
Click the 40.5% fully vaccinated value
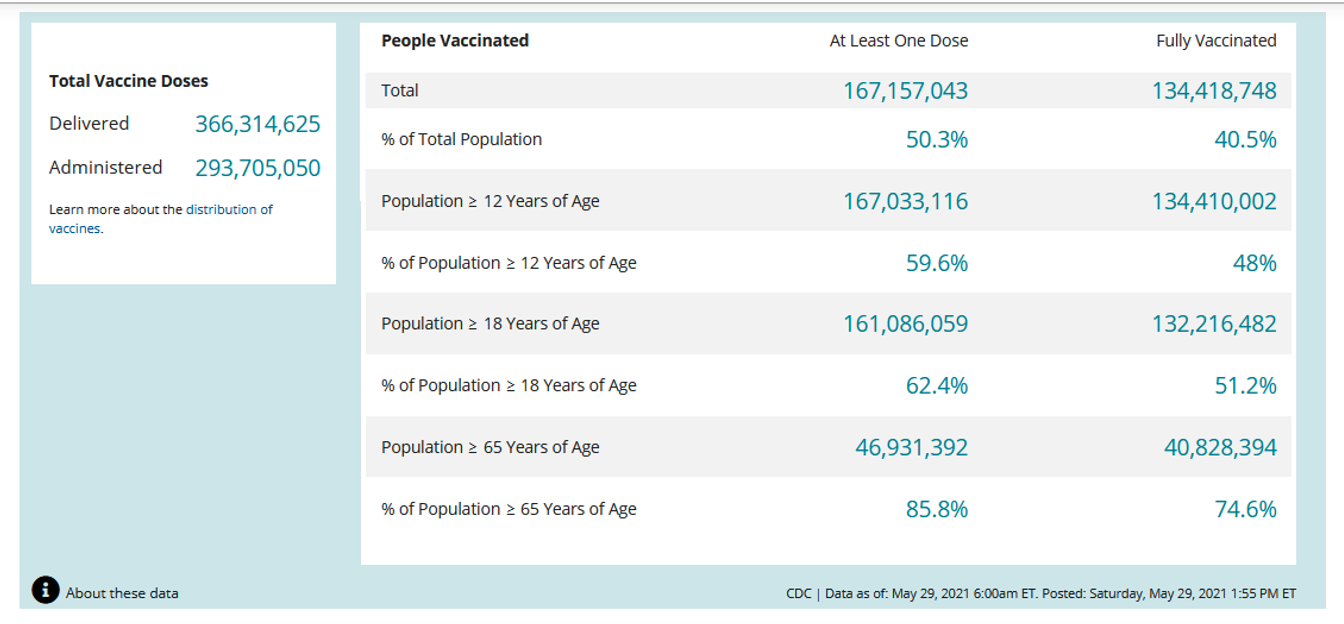(1246, 140)
